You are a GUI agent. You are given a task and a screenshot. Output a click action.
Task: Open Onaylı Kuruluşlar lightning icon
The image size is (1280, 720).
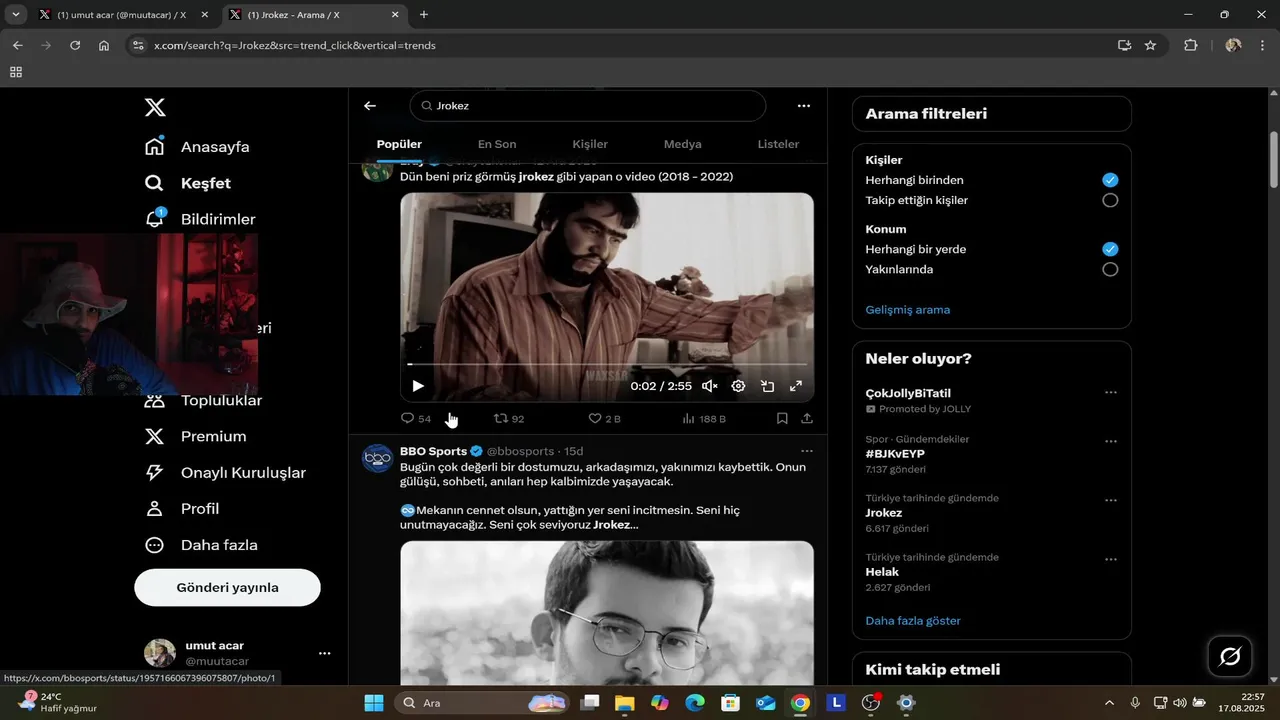click(154, 472)
